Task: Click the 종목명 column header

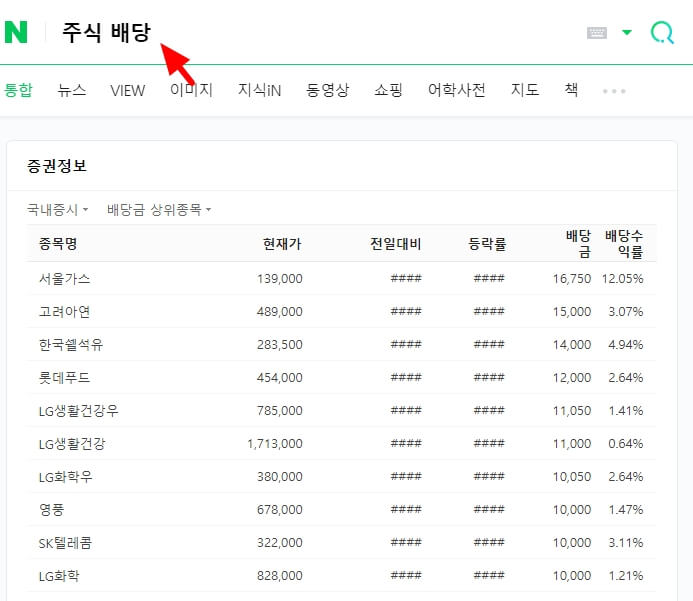Action: click(58, 243)
